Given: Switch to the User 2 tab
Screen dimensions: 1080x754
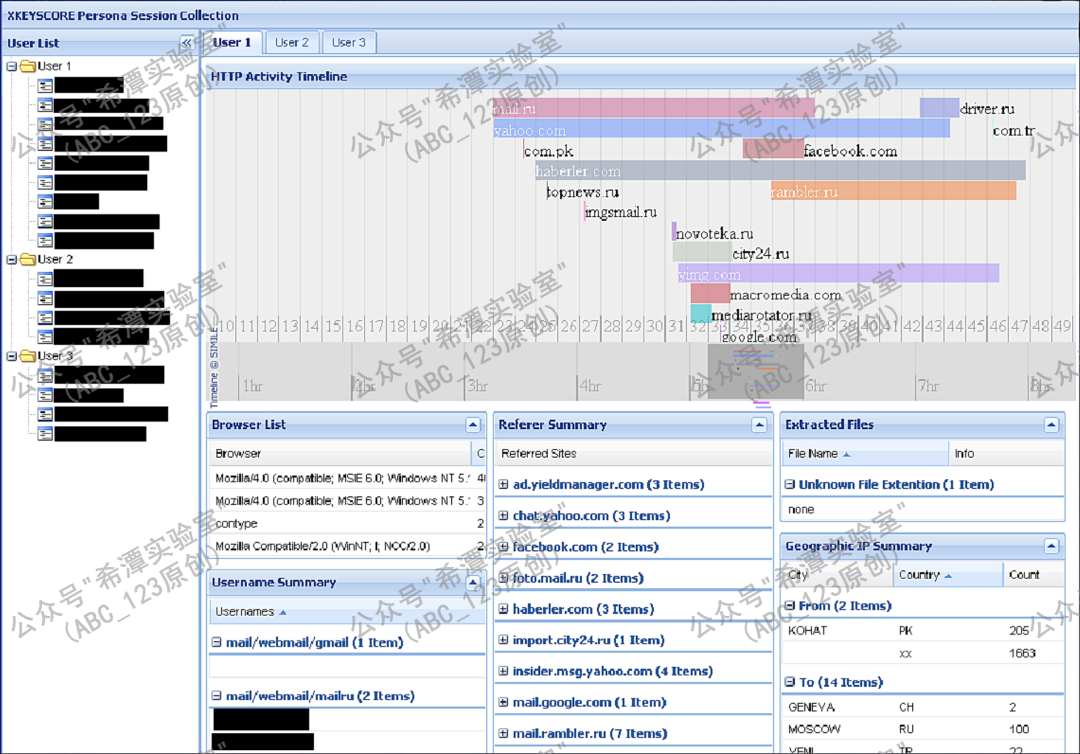Looking at the screenshot, I should (x=292, y=42).
